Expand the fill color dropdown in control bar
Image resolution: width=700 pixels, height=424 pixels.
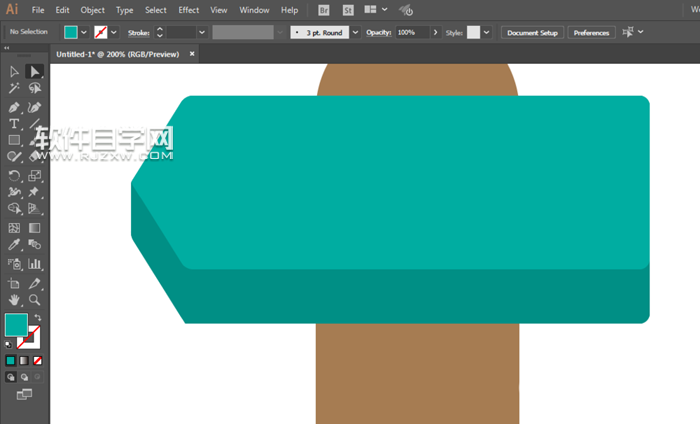coord(84,32)
